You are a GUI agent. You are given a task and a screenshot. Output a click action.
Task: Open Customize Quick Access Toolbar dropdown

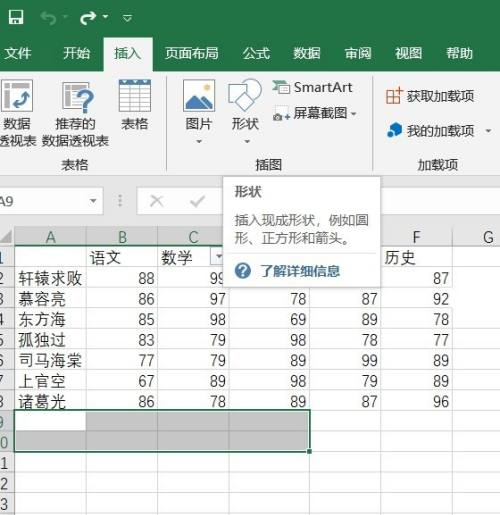pos(127,18)
